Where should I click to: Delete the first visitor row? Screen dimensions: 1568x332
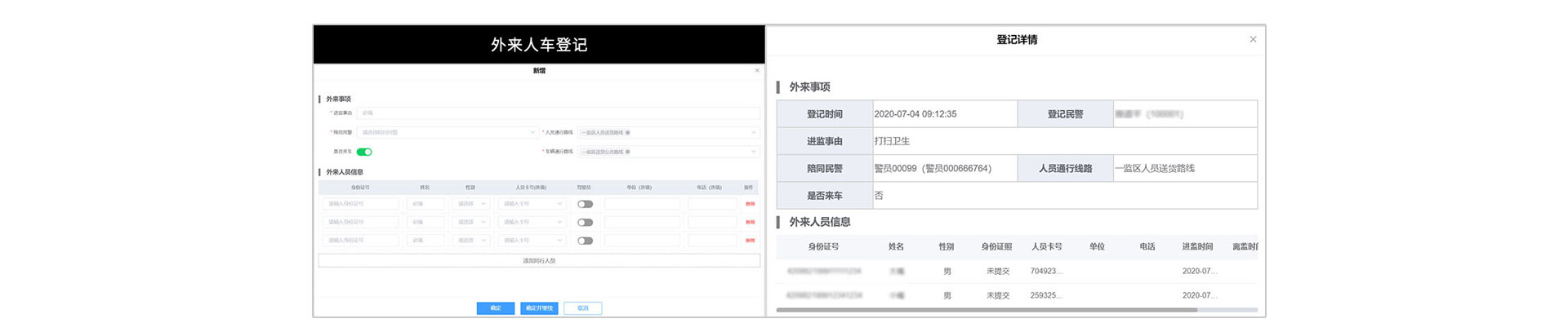pyautogui.click(x=750, y=204)
